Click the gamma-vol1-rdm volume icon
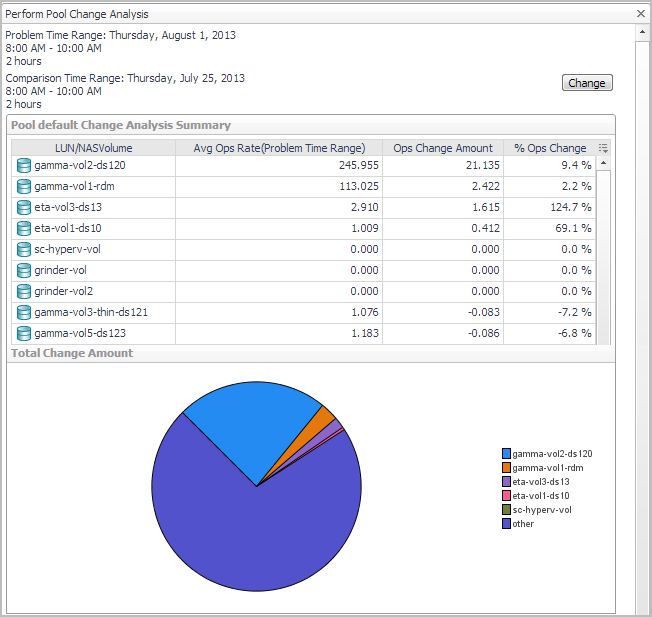Screen dimensions: 652x617 tap(24, 186)
